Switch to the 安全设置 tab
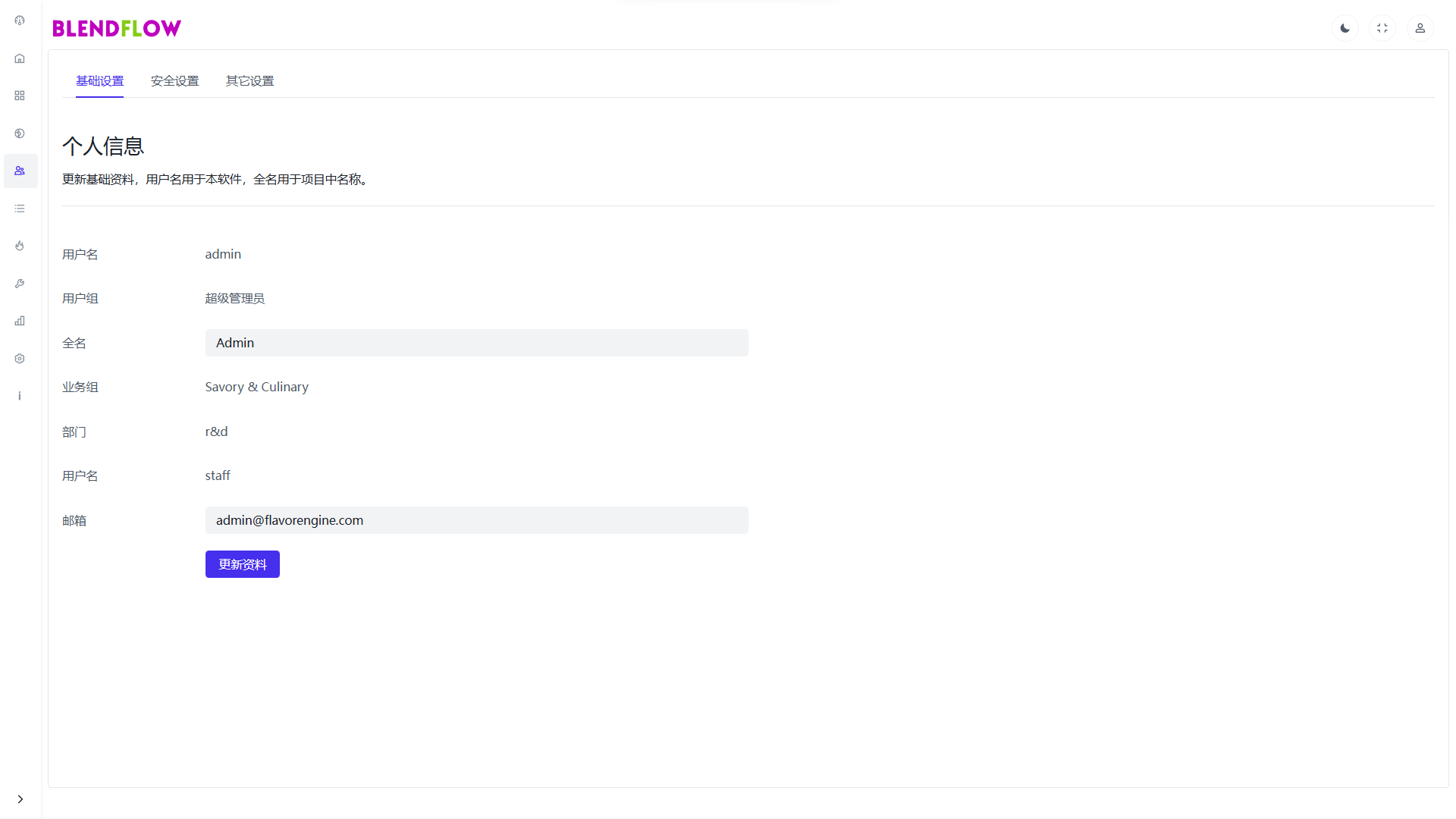Image resolution: width=1456 pixels, height=819 pixels. (x=174, y=81)
